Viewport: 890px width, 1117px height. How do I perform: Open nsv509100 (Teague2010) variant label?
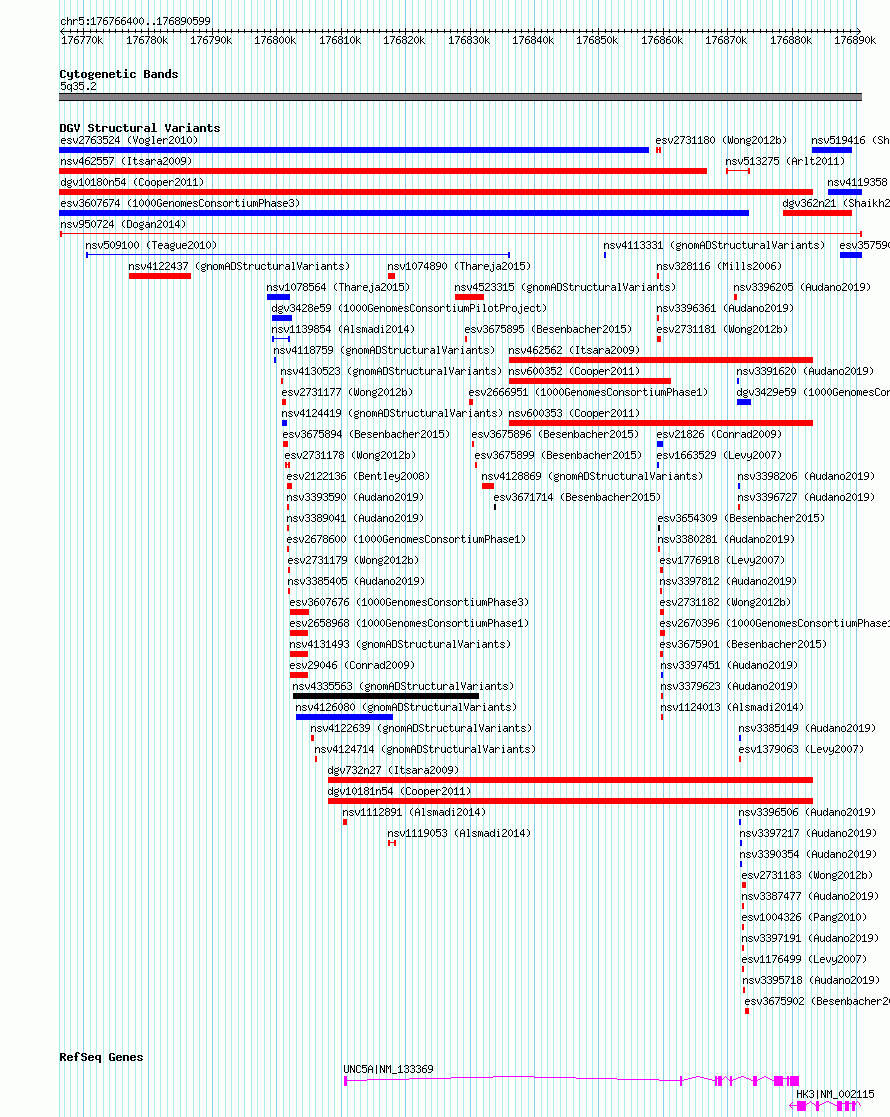151,245
